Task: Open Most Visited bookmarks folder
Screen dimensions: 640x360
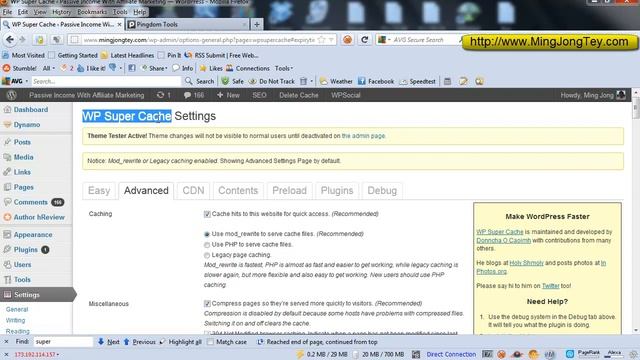Action: (x=23, y=55)
